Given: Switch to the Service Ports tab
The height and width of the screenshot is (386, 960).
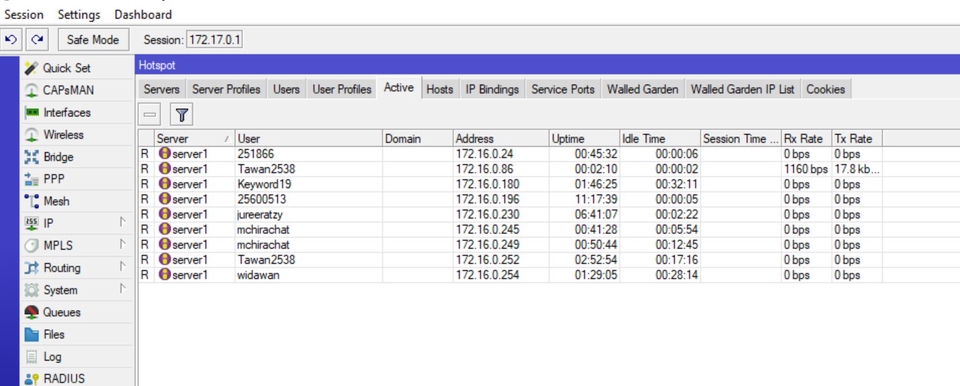Looking at the screenshot, I should pos(563,89).
